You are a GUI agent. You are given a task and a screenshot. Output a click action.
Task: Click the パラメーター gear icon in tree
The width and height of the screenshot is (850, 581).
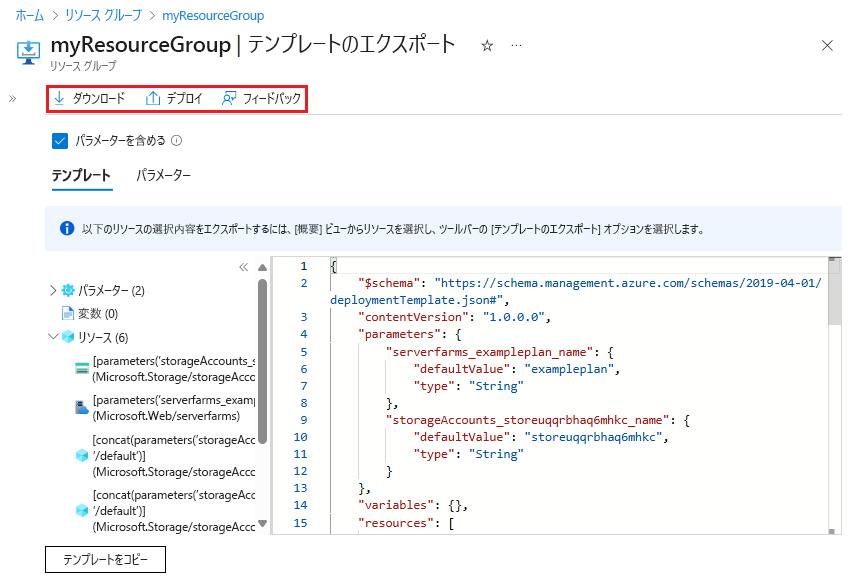68,290
